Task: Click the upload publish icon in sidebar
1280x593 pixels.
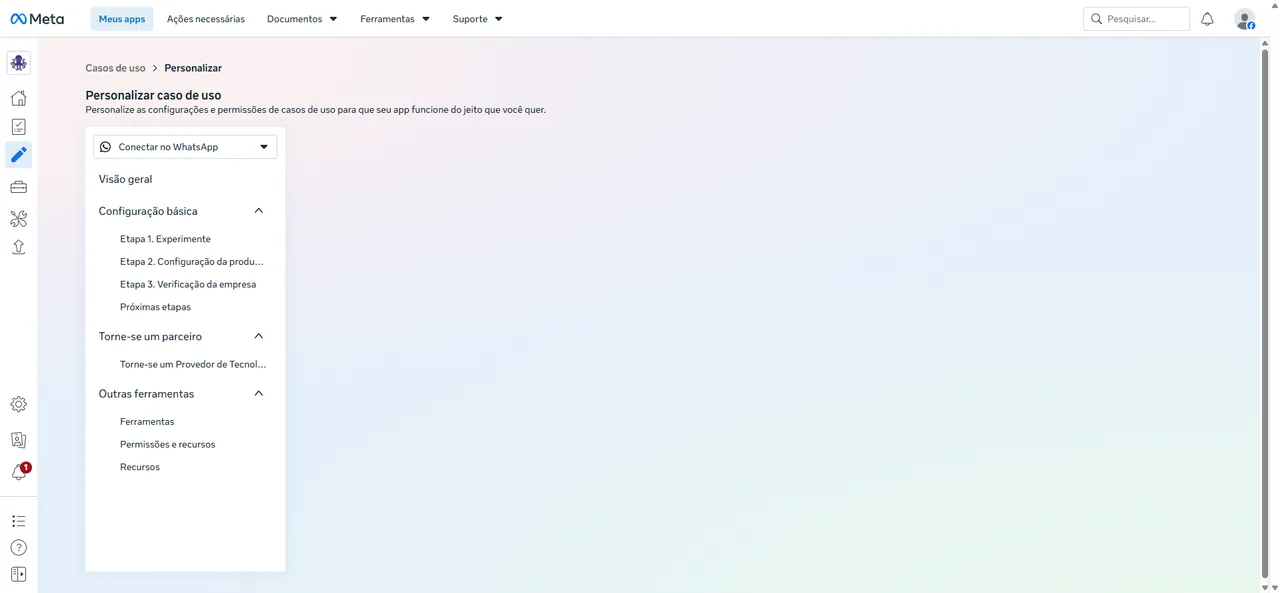Action: click(x=18, y=247)
